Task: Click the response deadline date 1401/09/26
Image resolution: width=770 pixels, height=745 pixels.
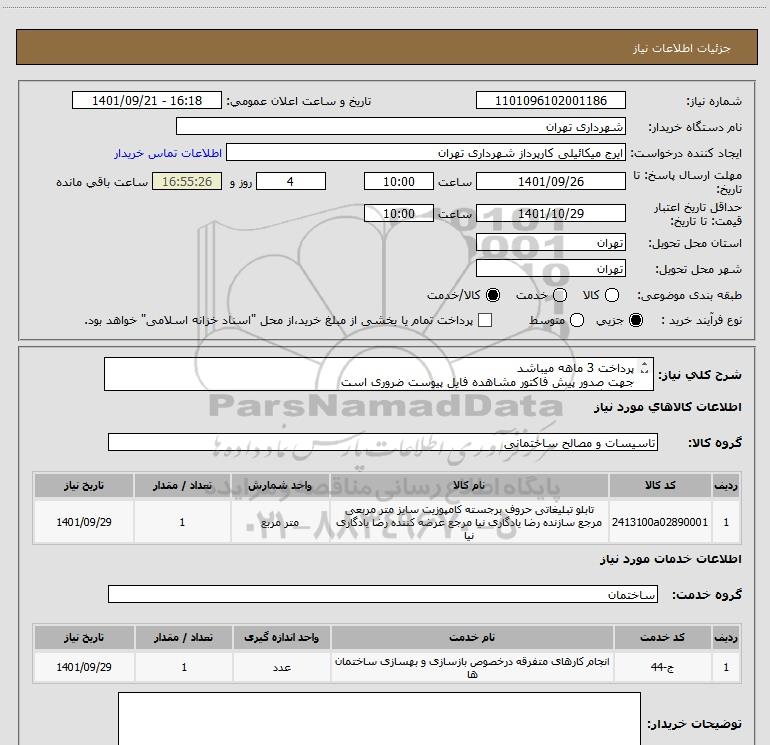Action: pyautogui.click(x=550, y=181)
